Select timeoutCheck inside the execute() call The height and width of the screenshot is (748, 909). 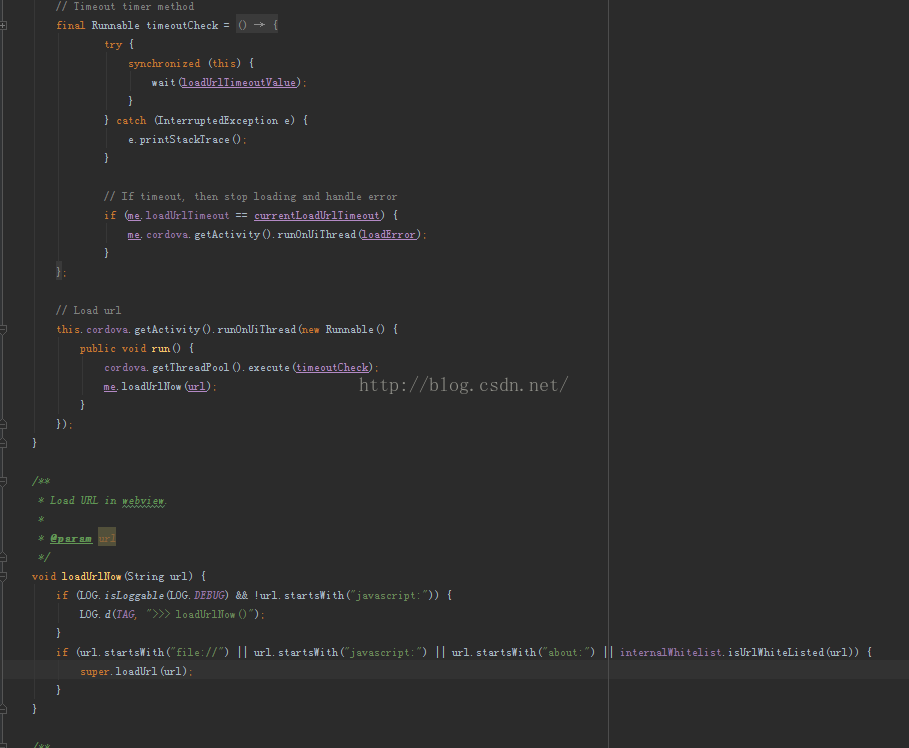click(x=333, y=367)
